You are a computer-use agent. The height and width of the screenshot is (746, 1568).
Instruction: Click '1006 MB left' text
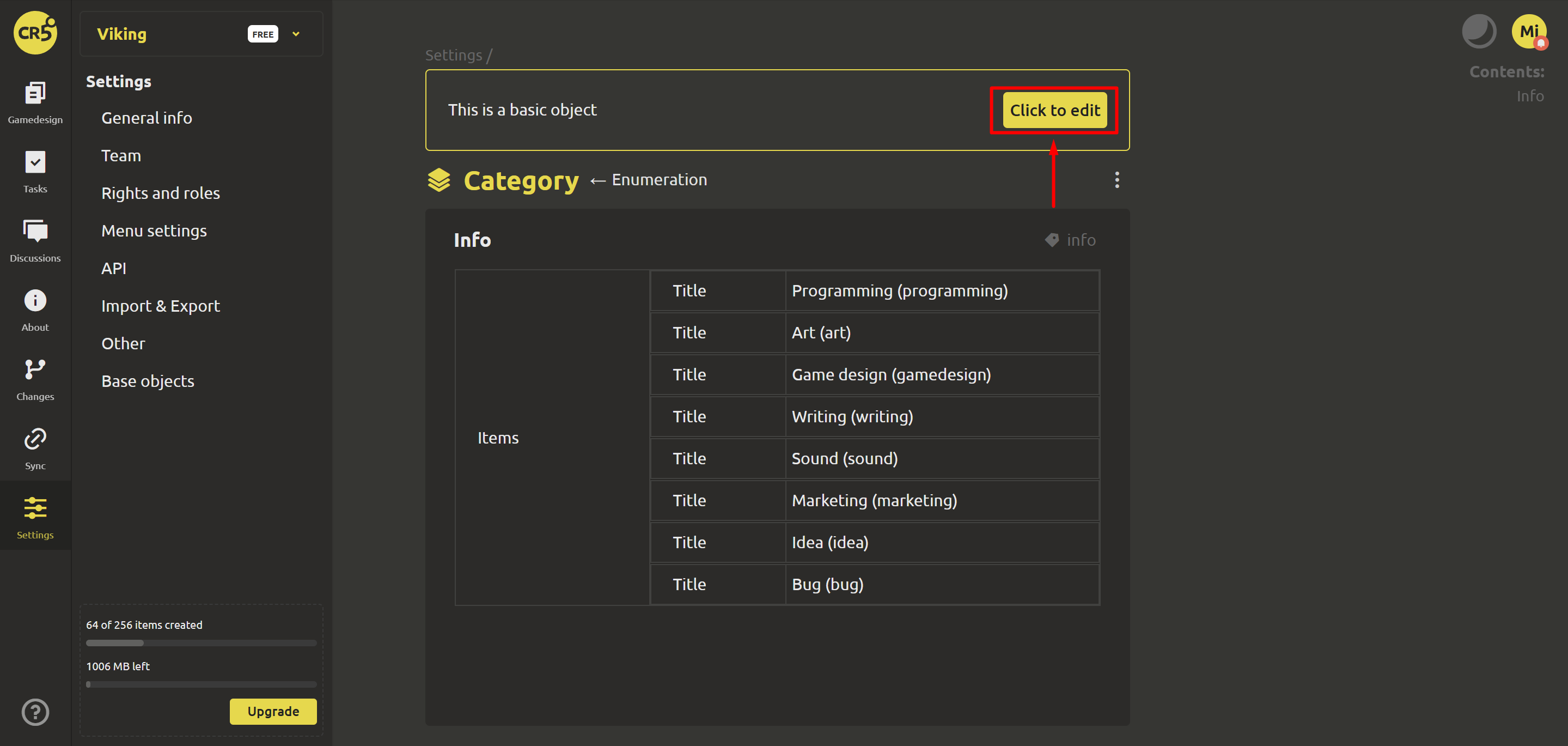pos(118,666)
